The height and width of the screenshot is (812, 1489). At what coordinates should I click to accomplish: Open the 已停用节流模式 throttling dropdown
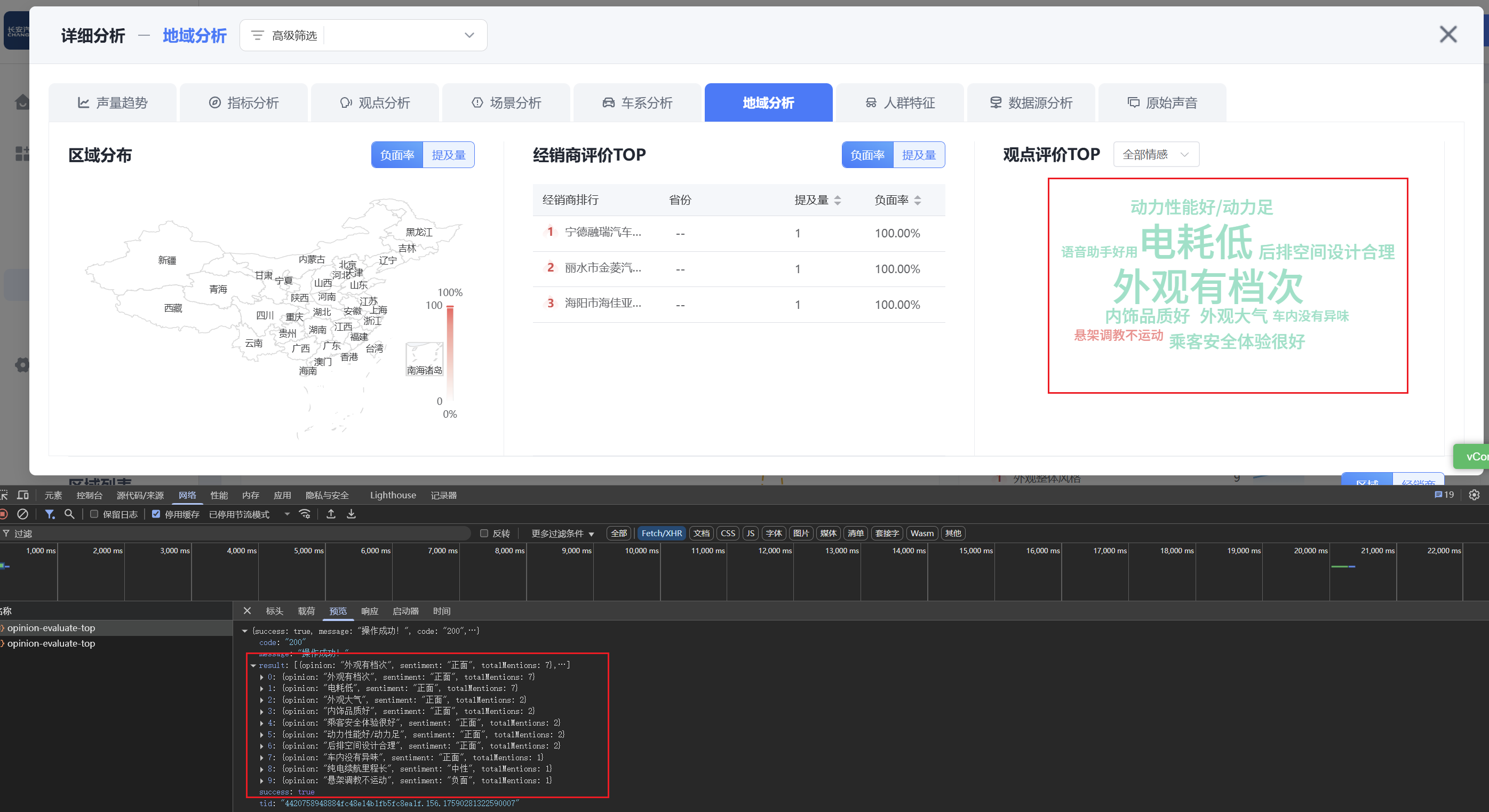point(249,514)
